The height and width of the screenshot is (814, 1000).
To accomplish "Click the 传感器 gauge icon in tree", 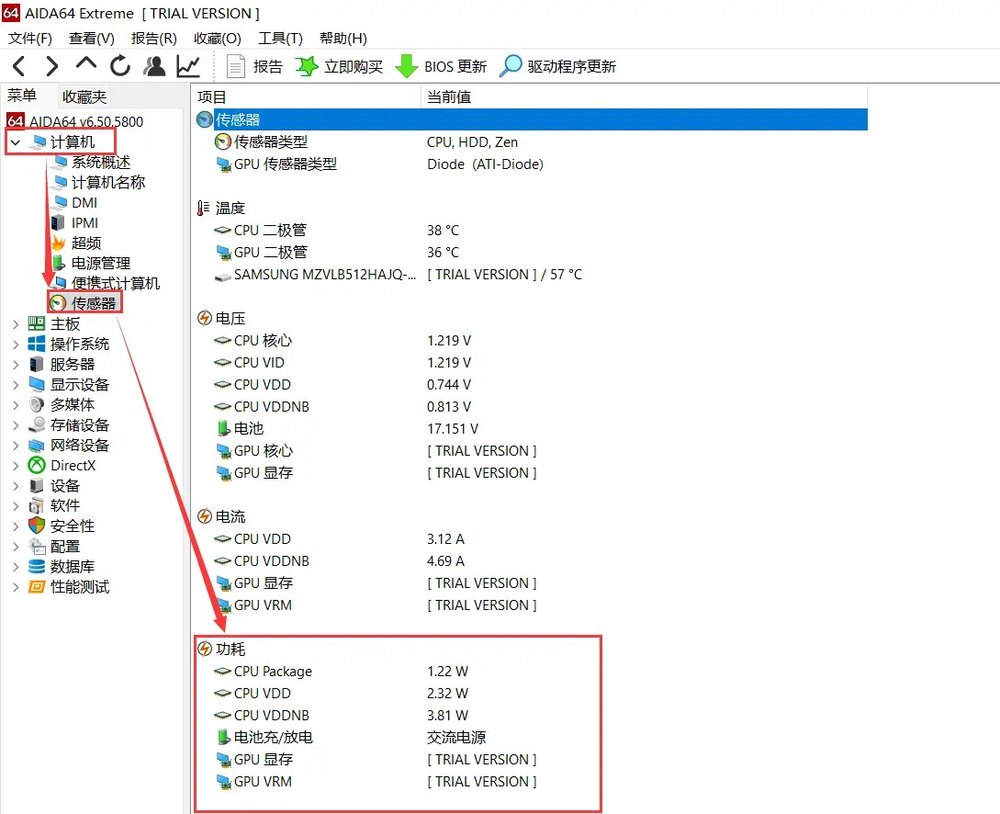I will tap(59, 302).
